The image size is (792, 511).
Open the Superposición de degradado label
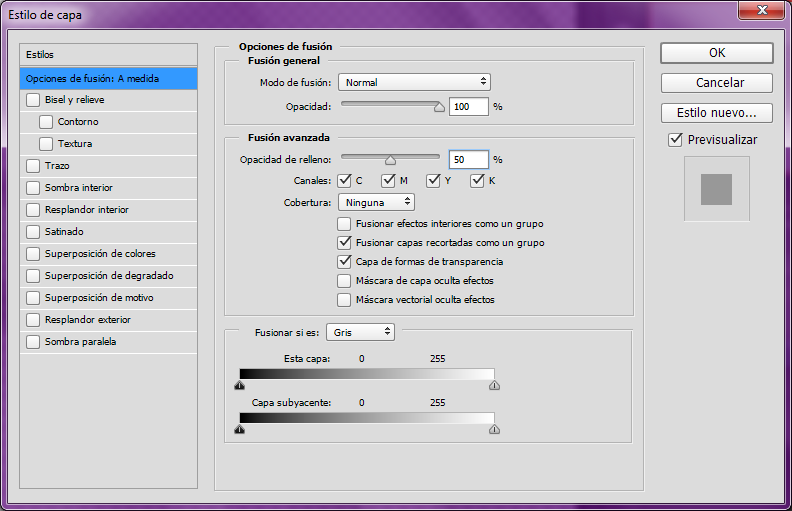tap(109, 276)
